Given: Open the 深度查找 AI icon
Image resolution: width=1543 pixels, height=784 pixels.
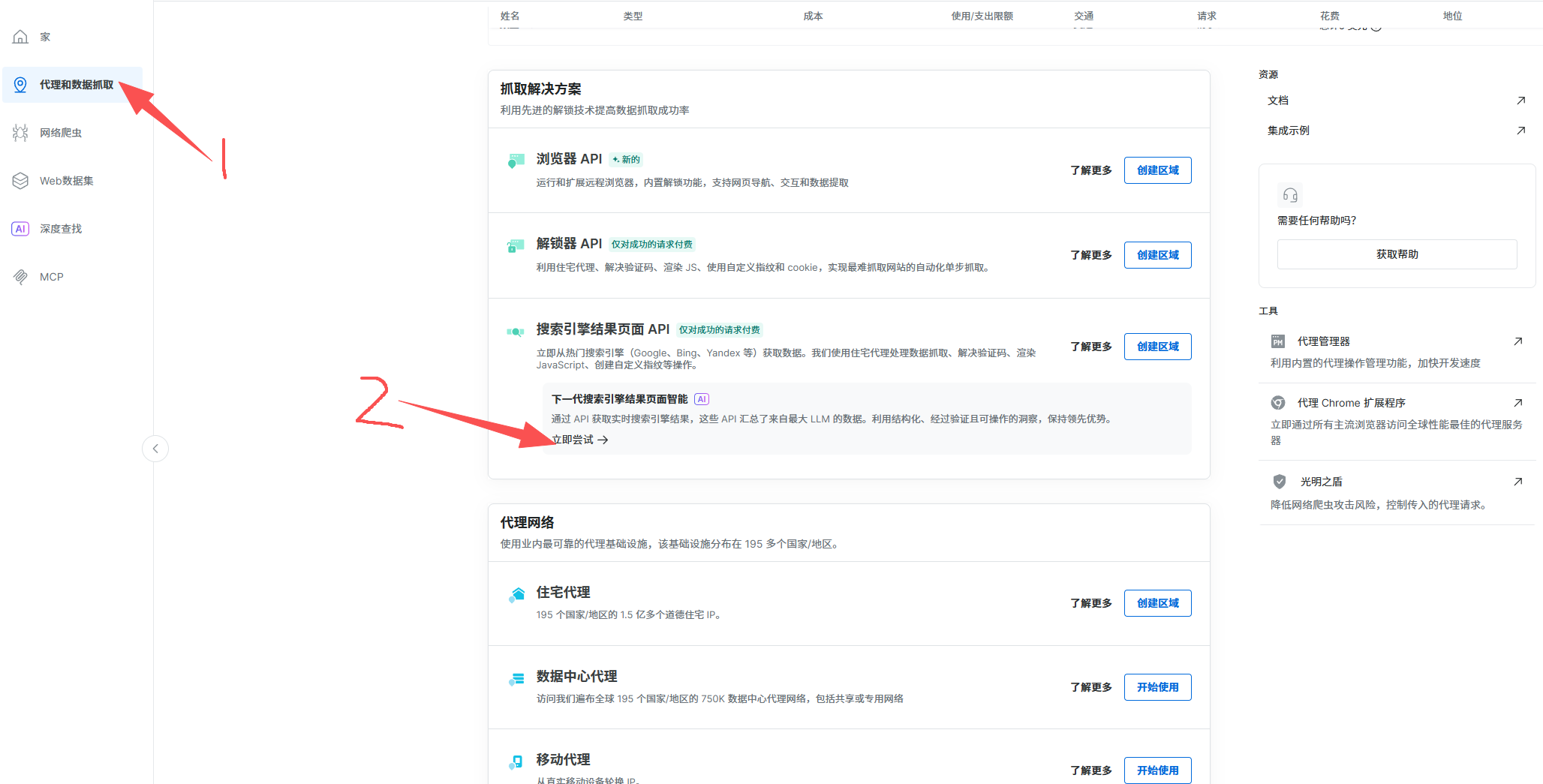Looking at the screenshot, I should pos(20,228).
